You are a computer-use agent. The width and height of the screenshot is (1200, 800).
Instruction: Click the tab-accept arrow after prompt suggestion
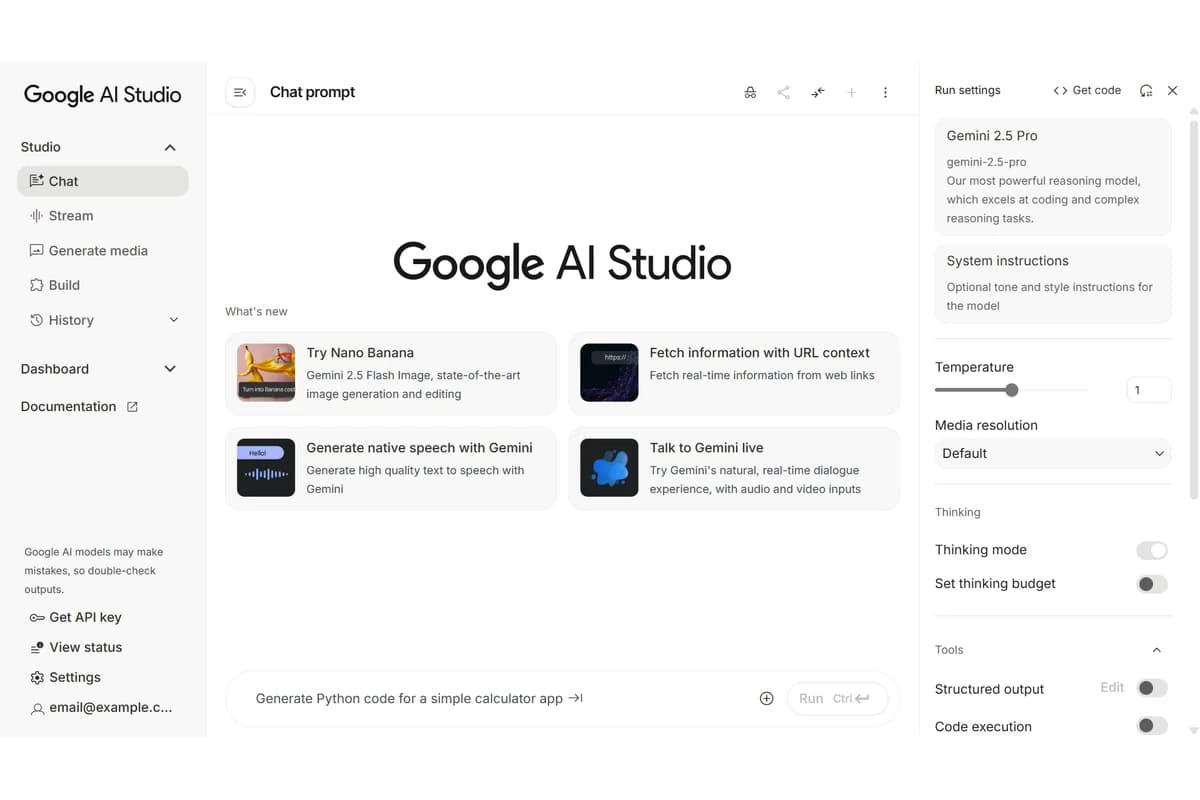point(576,698)
